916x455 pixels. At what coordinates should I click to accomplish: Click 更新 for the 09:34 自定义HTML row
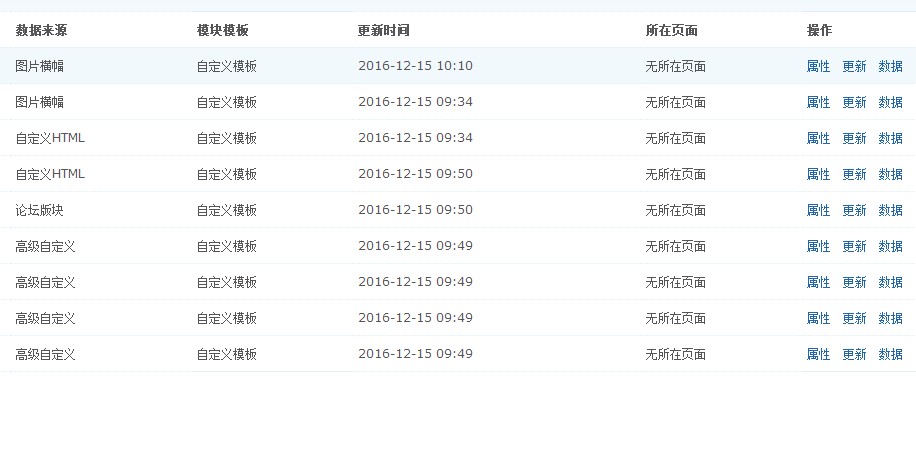[854, 138]
